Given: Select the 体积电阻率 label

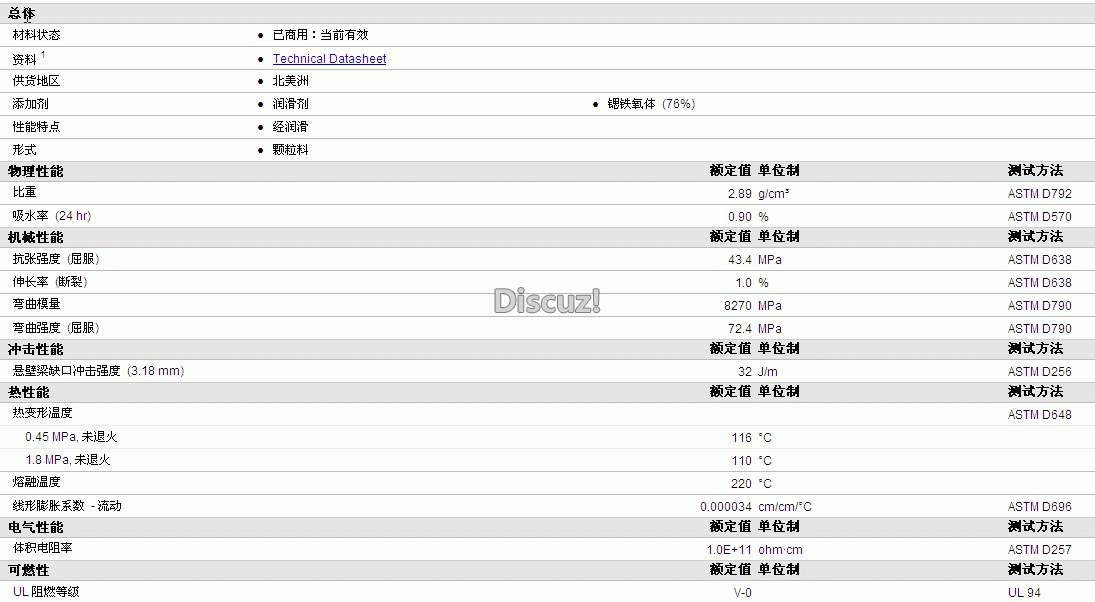Looking at the screenshot, I should 42,548.
